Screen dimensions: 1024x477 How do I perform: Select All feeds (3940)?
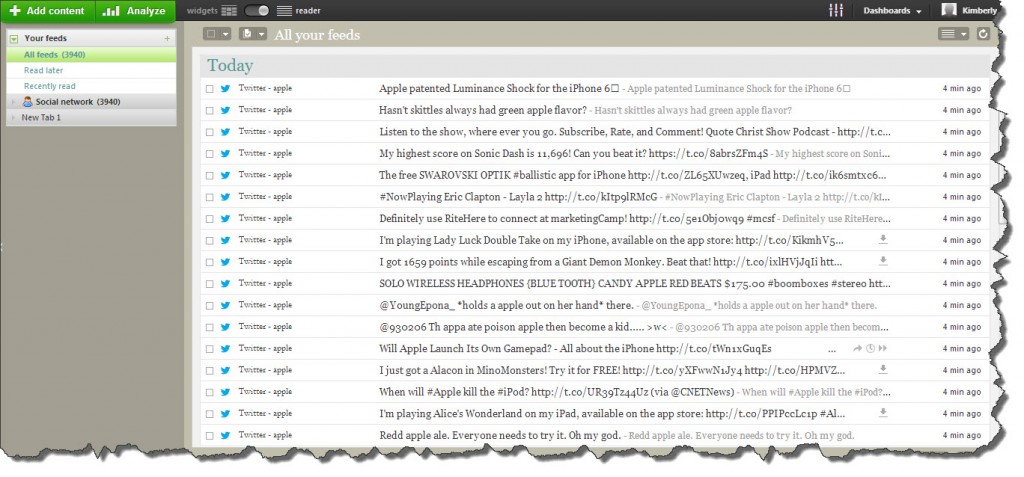pyautogui.click(x=91, y=55)
